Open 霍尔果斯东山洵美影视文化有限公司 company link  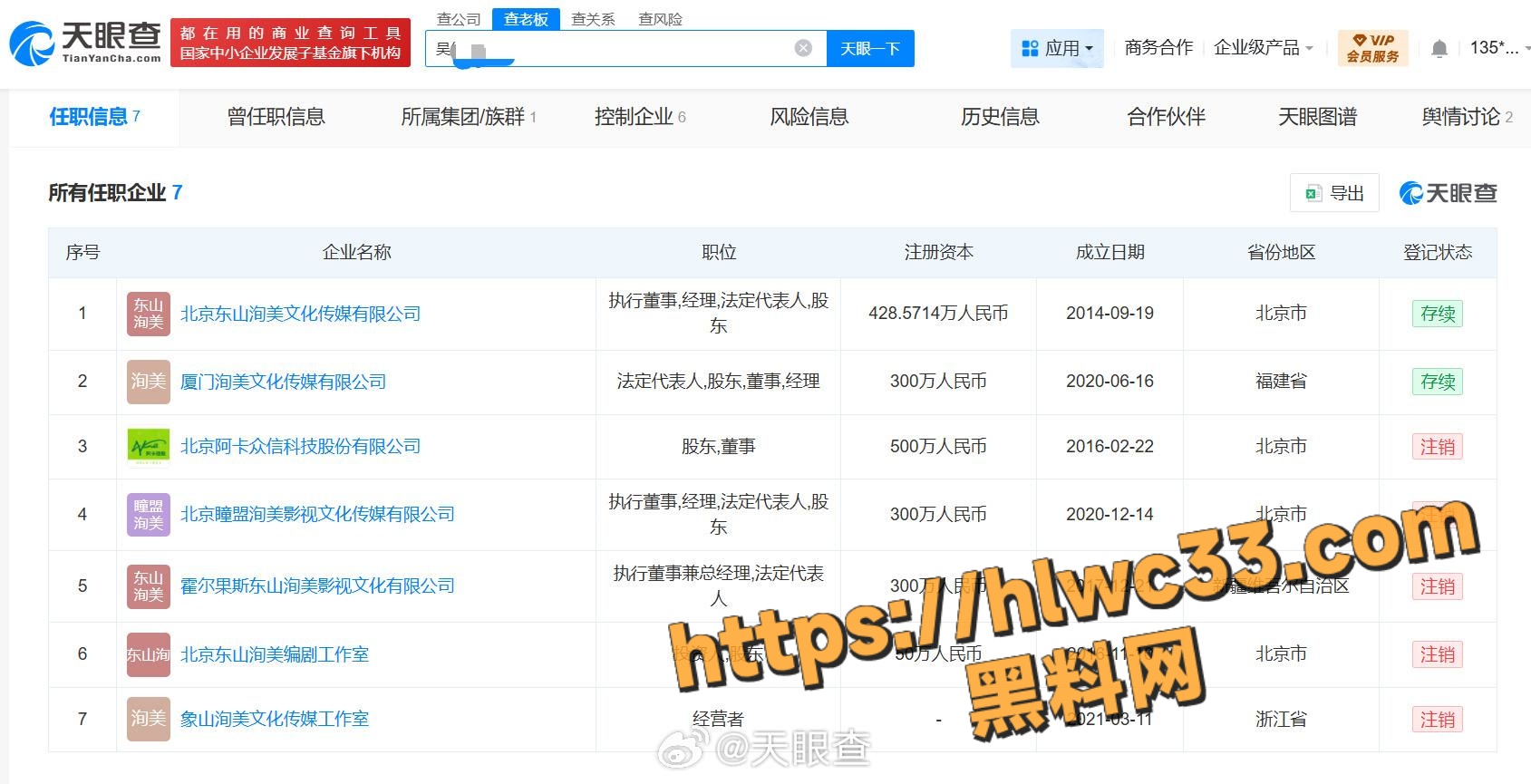click(317, 586)
